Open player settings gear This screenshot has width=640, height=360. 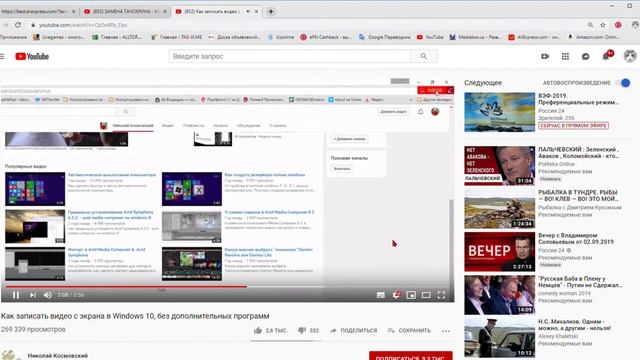[x=396, y=295]
